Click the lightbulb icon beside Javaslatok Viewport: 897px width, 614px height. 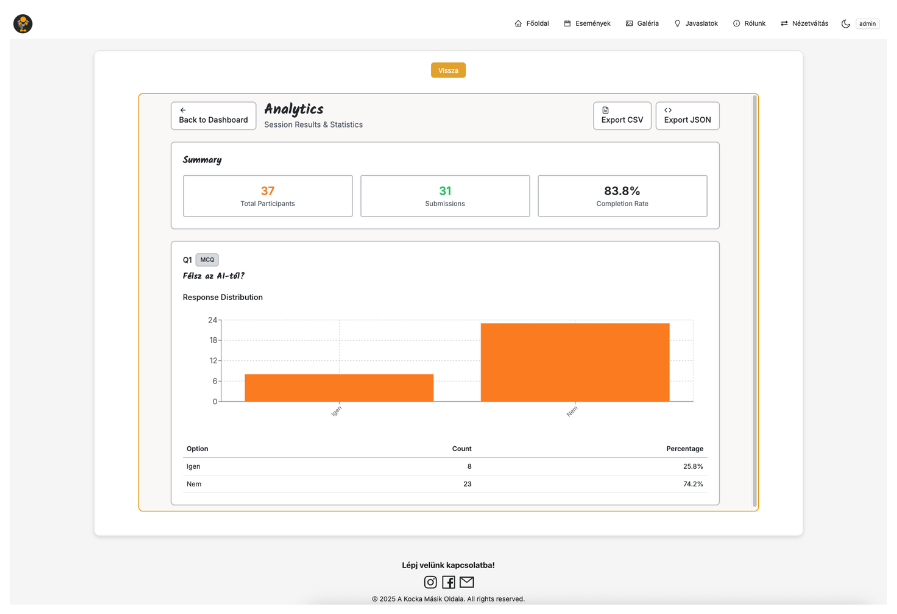tap(677, 23)
